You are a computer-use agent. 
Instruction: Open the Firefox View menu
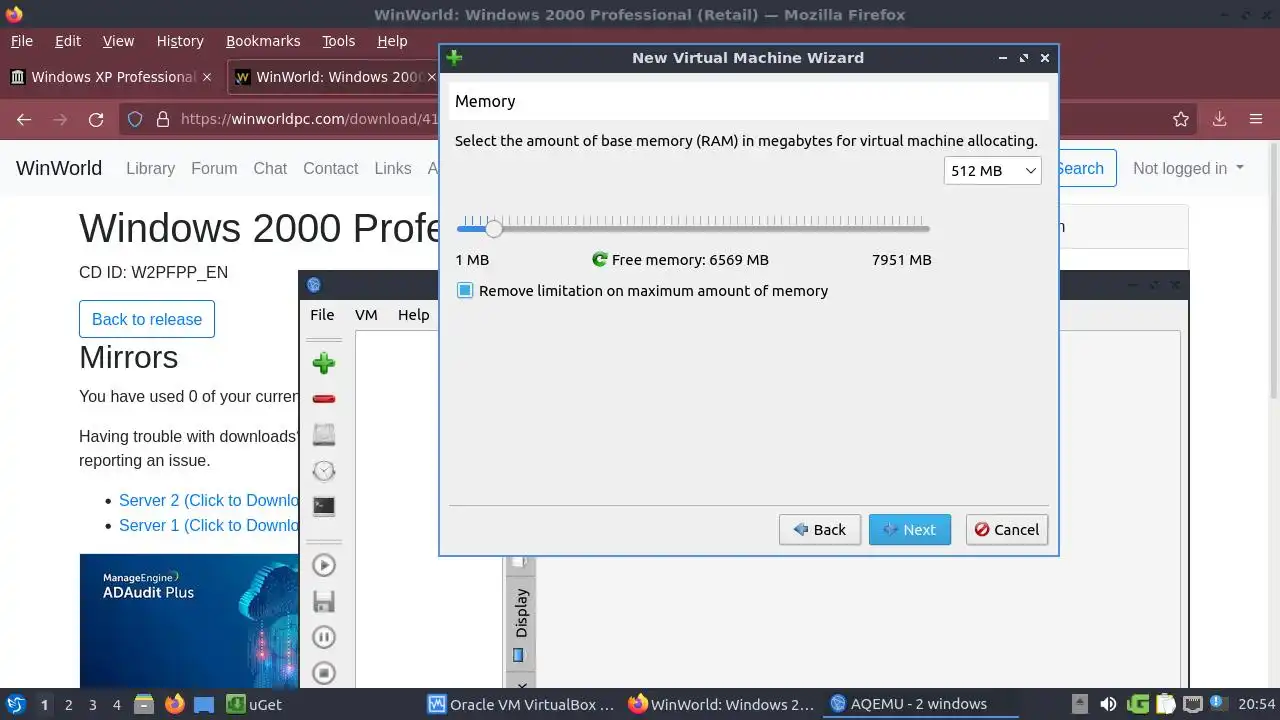click(x=118, y=41)
